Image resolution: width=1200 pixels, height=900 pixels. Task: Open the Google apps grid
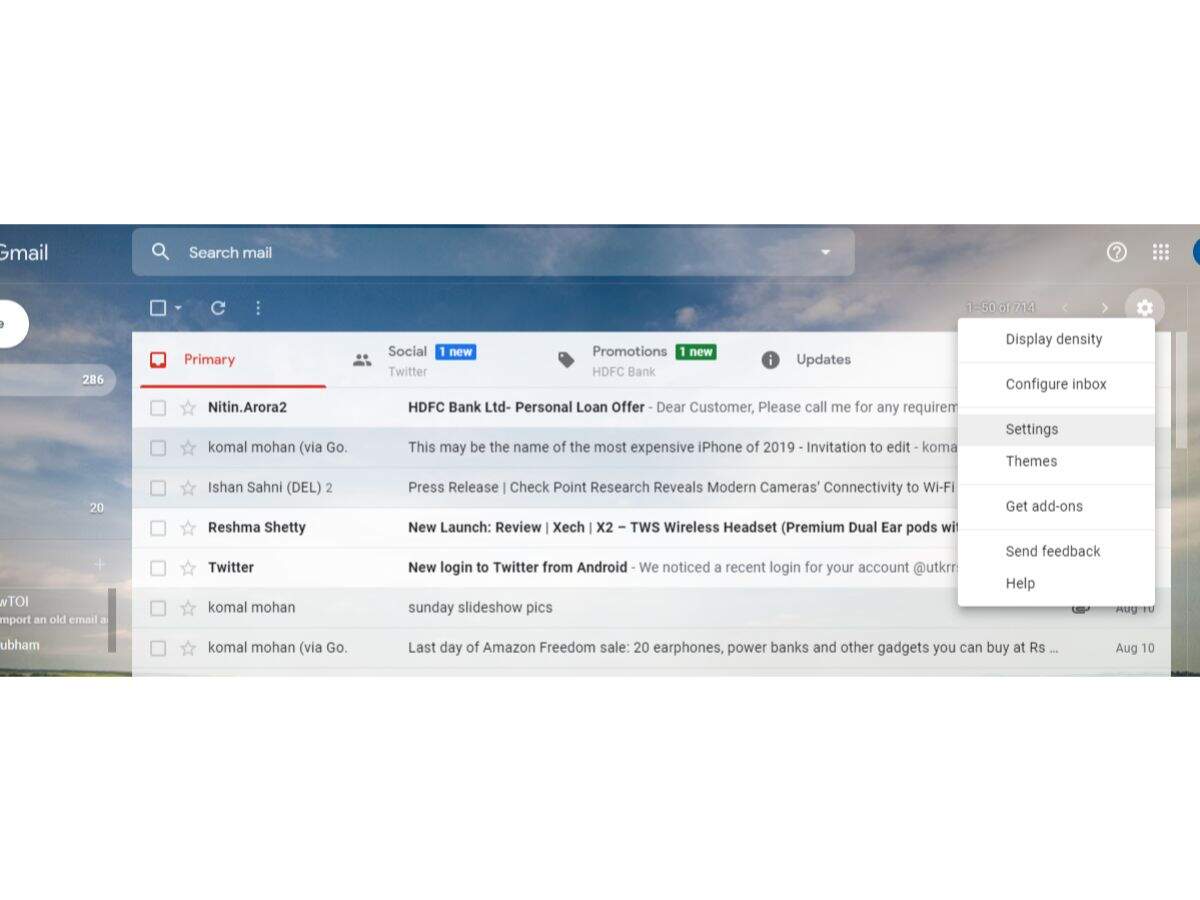click(x=1160, y=252)
